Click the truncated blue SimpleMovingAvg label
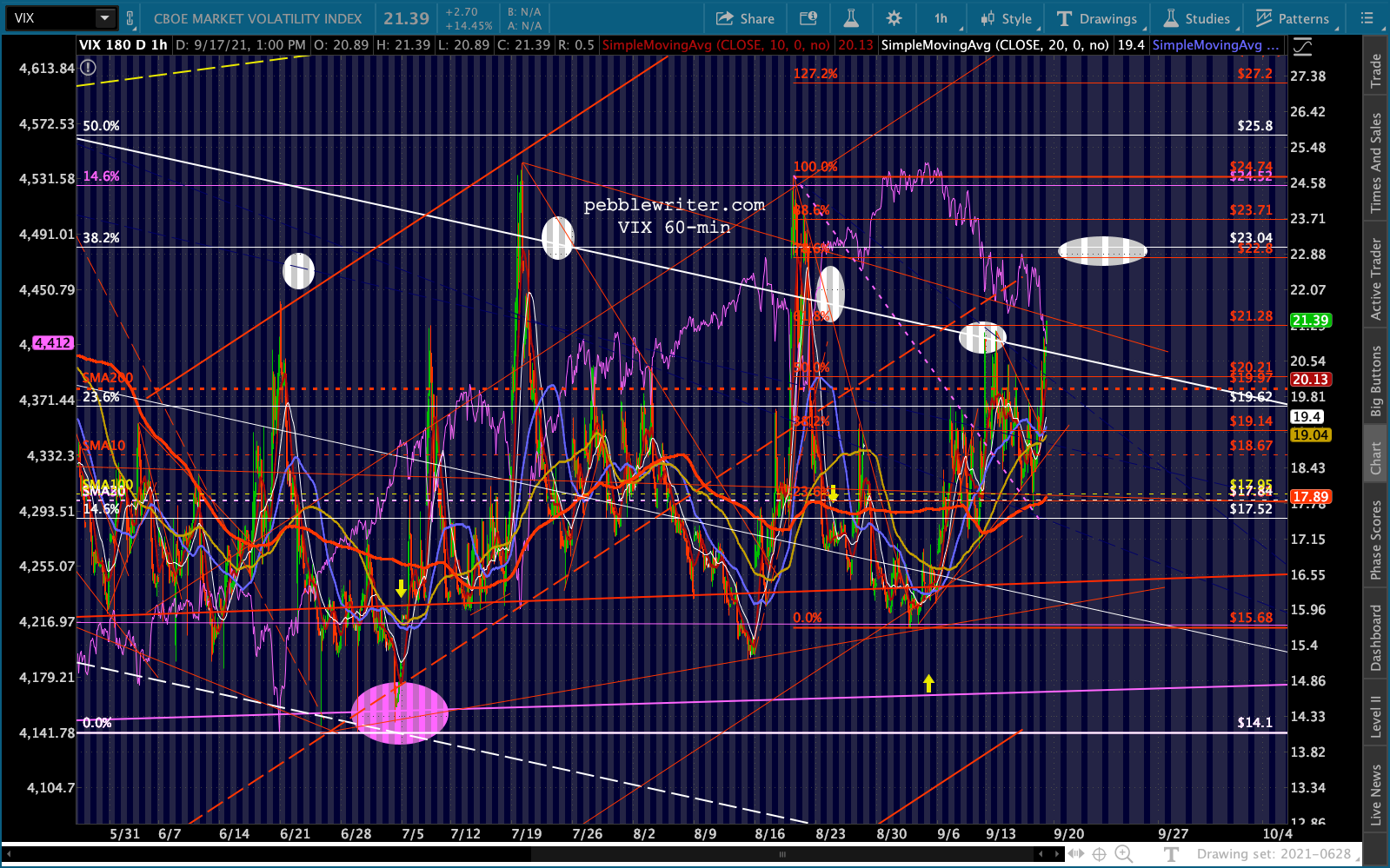The image size is (1390, 868). pyautogui.click(x=1215, y=45)
